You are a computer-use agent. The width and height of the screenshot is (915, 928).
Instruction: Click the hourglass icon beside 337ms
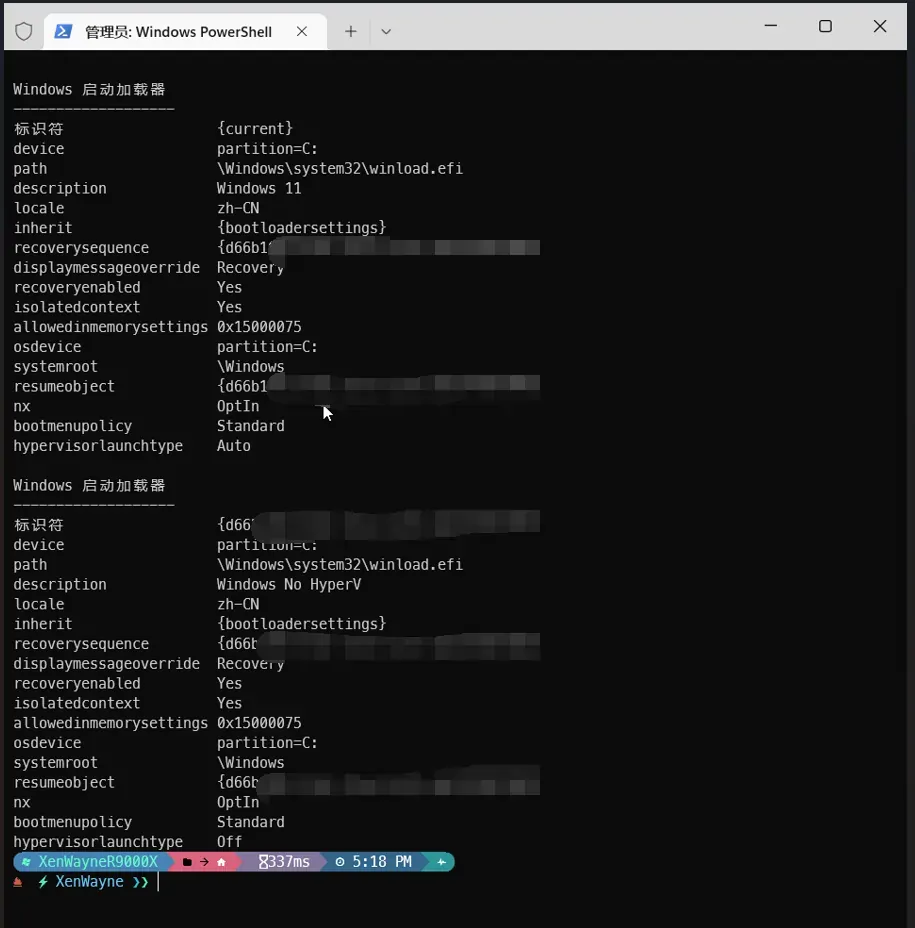263,862
